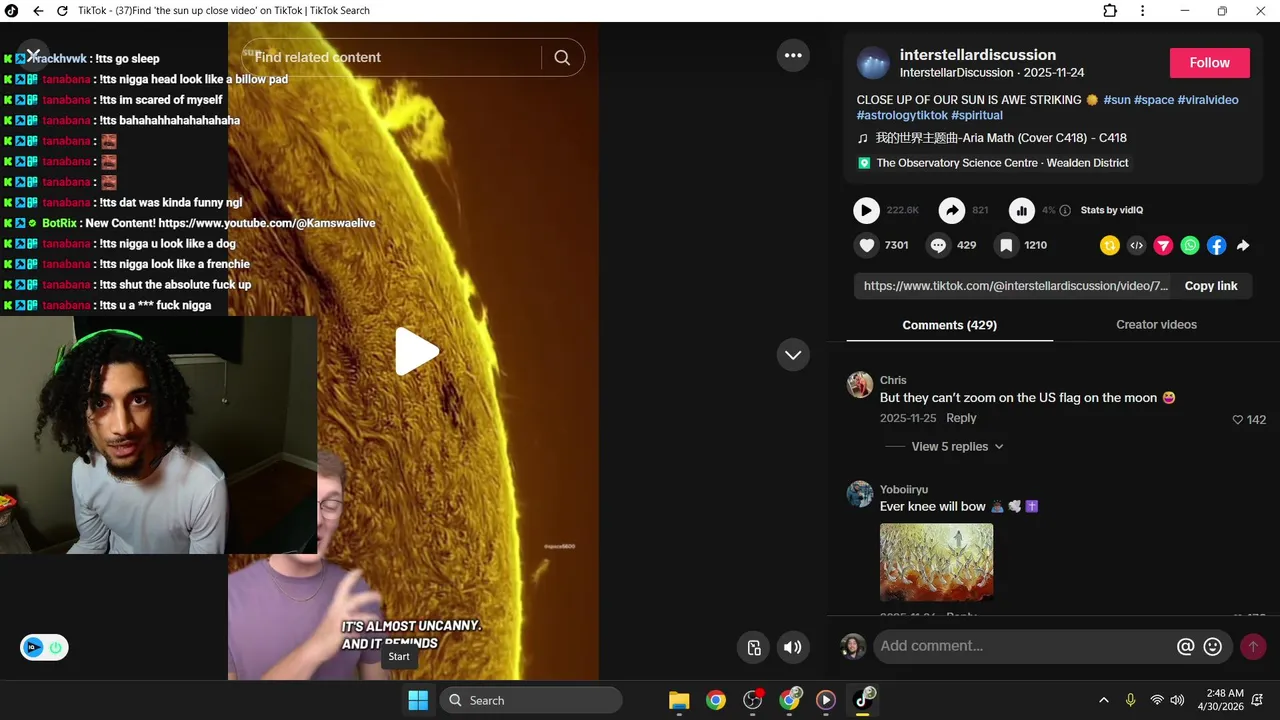Click the Stats by vidIQ label
Image resolution: width=1280 pixels, height=720 pixels.
[1112, 210]
